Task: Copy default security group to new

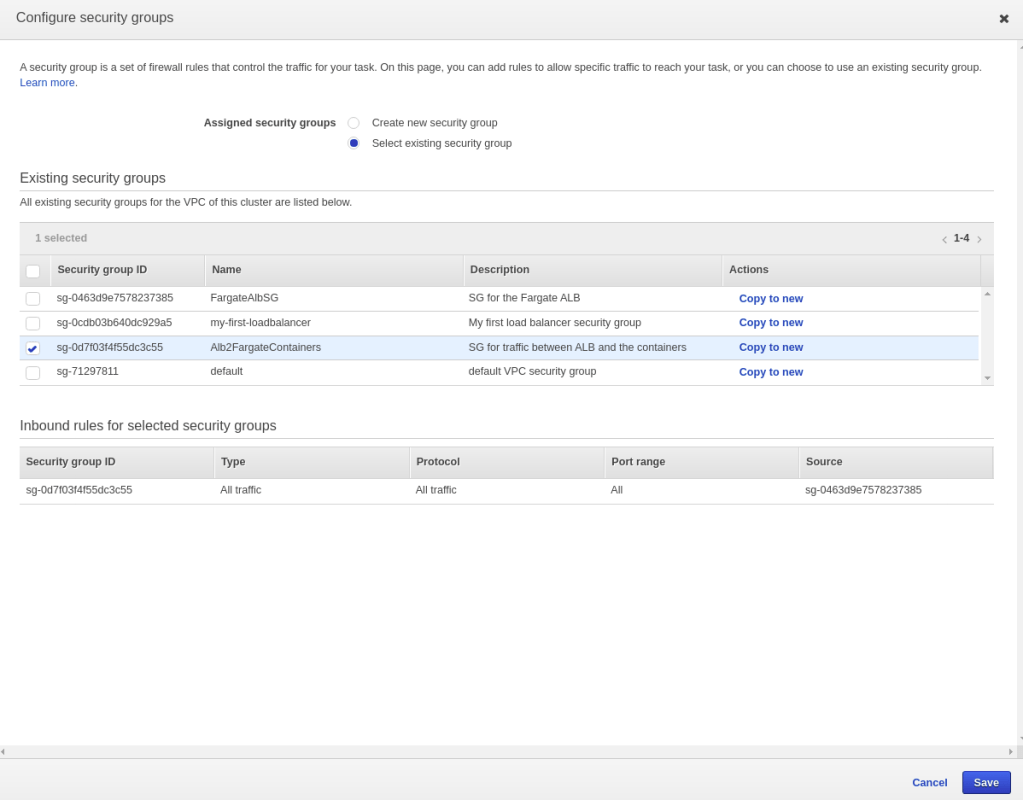Action: (770, 372)
